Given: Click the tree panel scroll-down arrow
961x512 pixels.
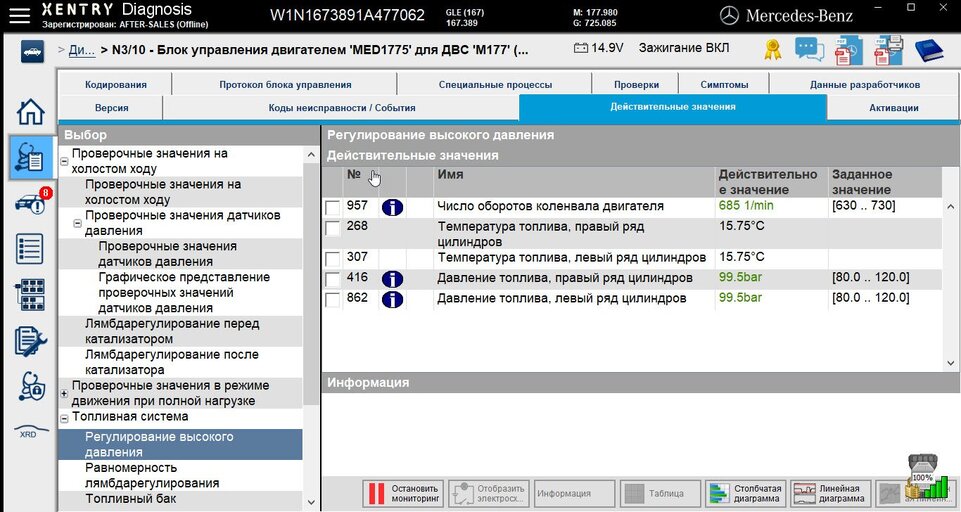Looking at the screenshot, I should (x=310, y=502).
